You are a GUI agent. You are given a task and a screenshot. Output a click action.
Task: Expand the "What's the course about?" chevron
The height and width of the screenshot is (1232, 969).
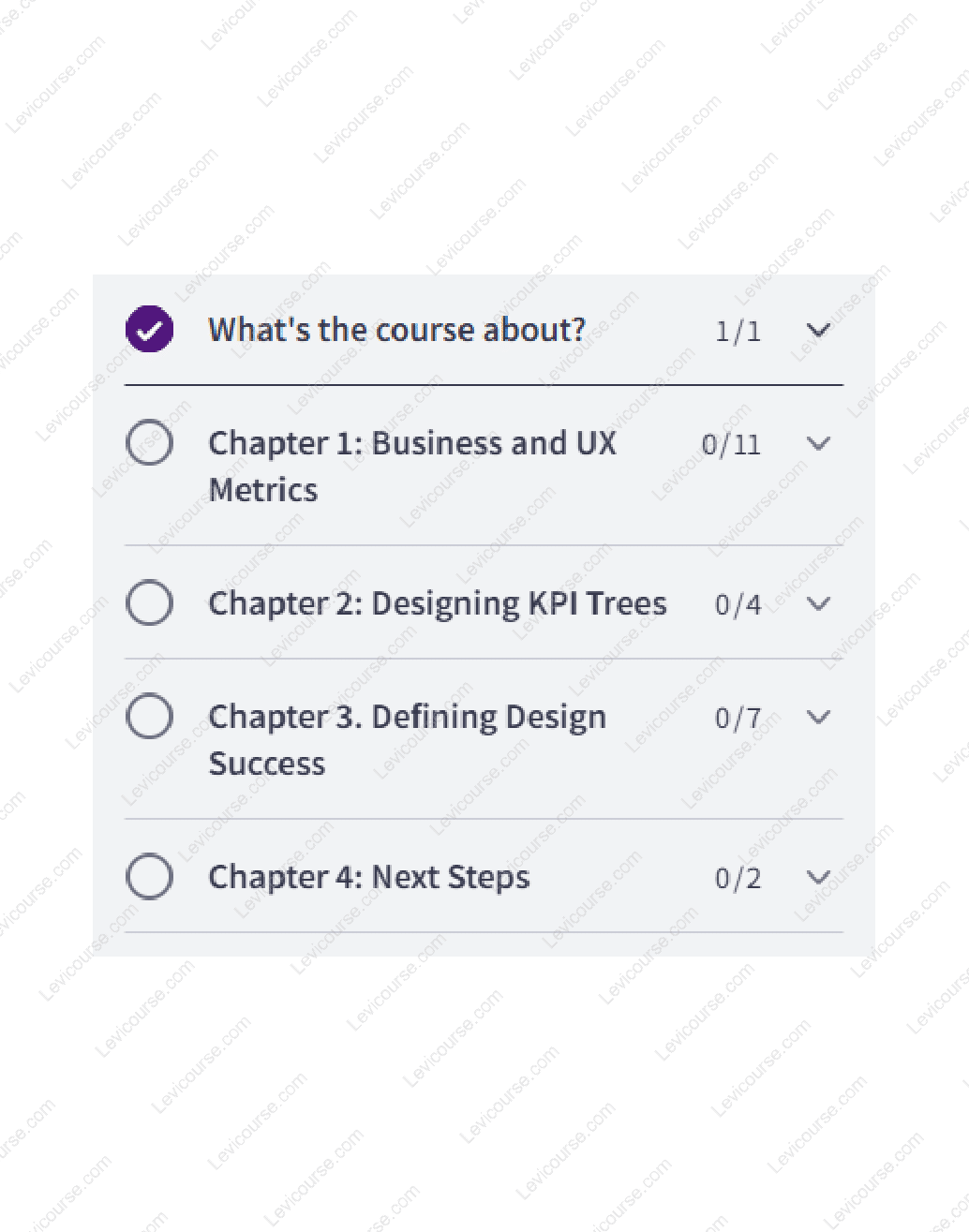(x=818, y=330)
